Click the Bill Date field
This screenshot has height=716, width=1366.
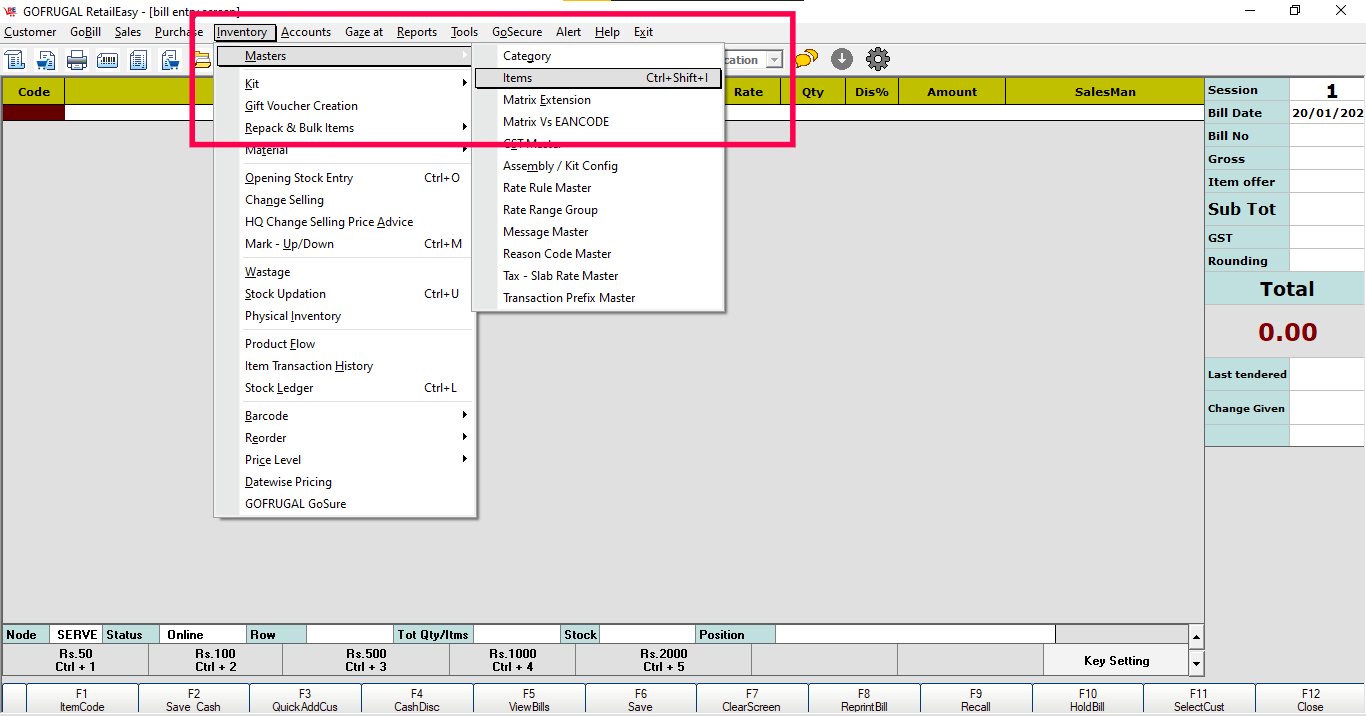tap(1327, 113)
